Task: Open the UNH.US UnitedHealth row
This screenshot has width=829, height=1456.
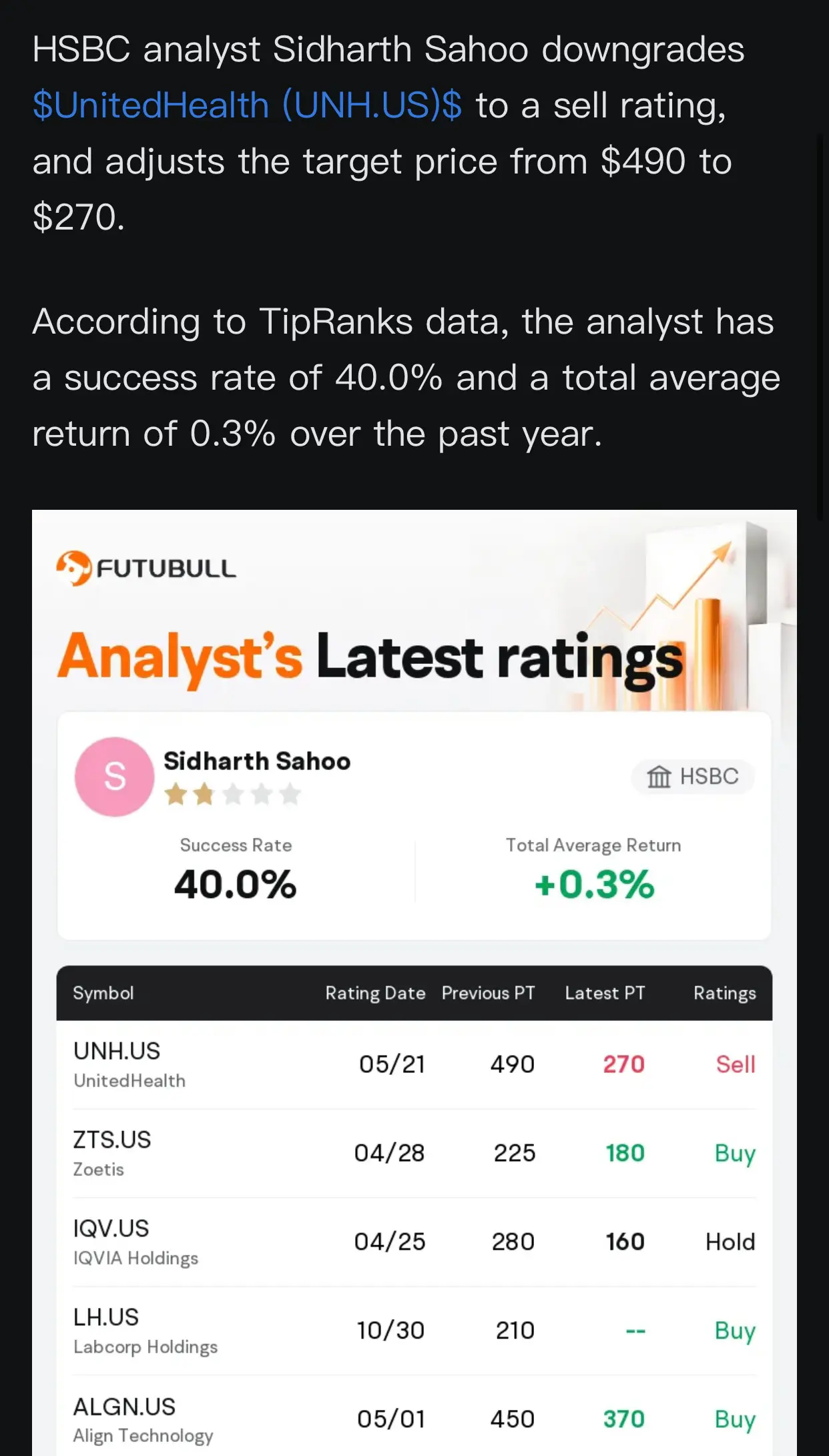Action: click(414, 1064)
